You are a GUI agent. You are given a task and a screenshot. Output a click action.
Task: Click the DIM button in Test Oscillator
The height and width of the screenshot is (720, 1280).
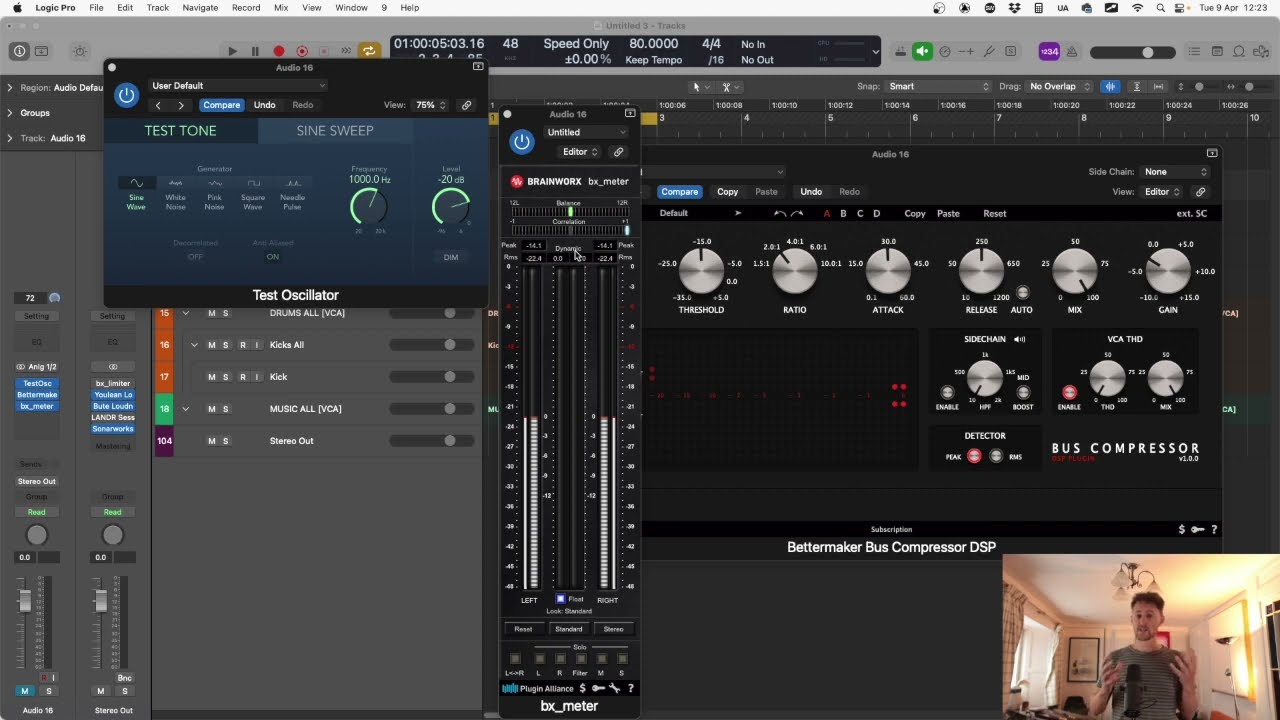pos(451,257)
